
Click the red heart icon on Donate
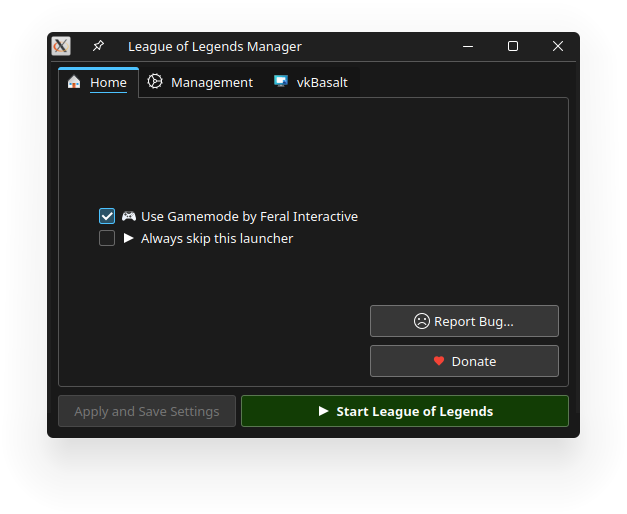pyautogui.click(x=439, y=361)
